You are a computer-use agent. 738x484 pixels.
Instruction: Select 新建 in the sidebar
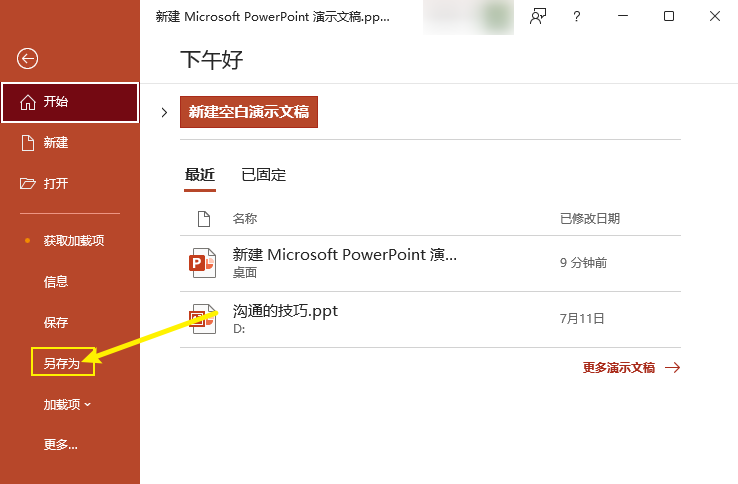70,143
